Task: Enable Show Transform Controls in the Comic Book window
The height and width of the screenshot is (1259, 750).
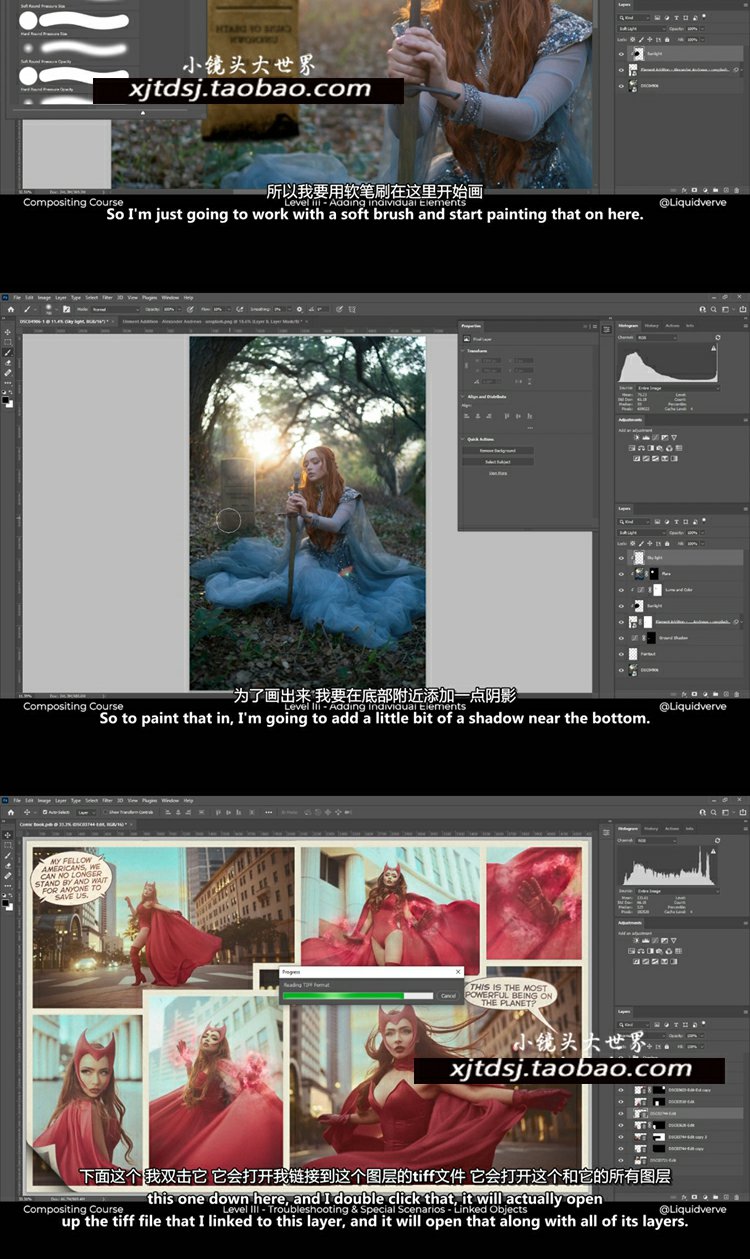Action: click(x=106, y=812)
